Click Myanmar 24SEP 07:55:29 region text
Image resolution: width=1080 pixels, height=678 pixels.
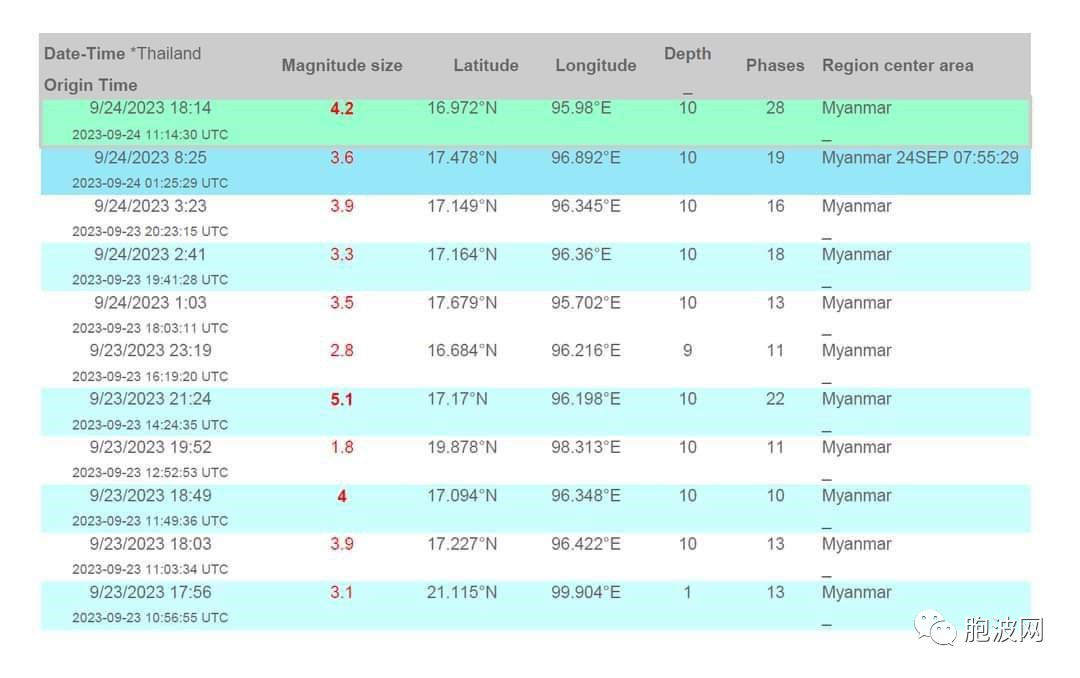click(x=920, y=158)
